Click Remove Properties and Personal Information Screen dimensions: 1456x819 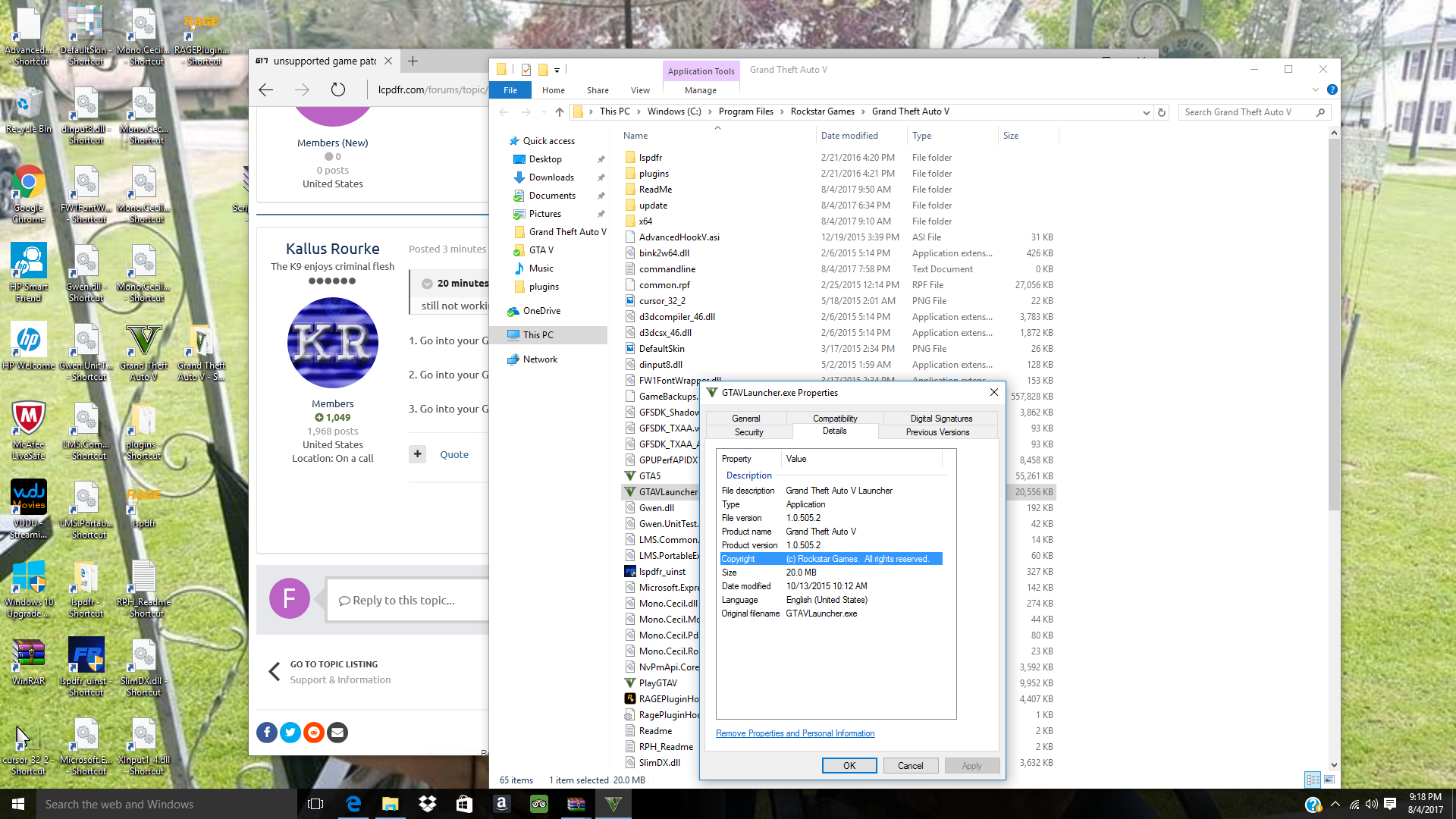pyautogui.click(x=795, y=733)
